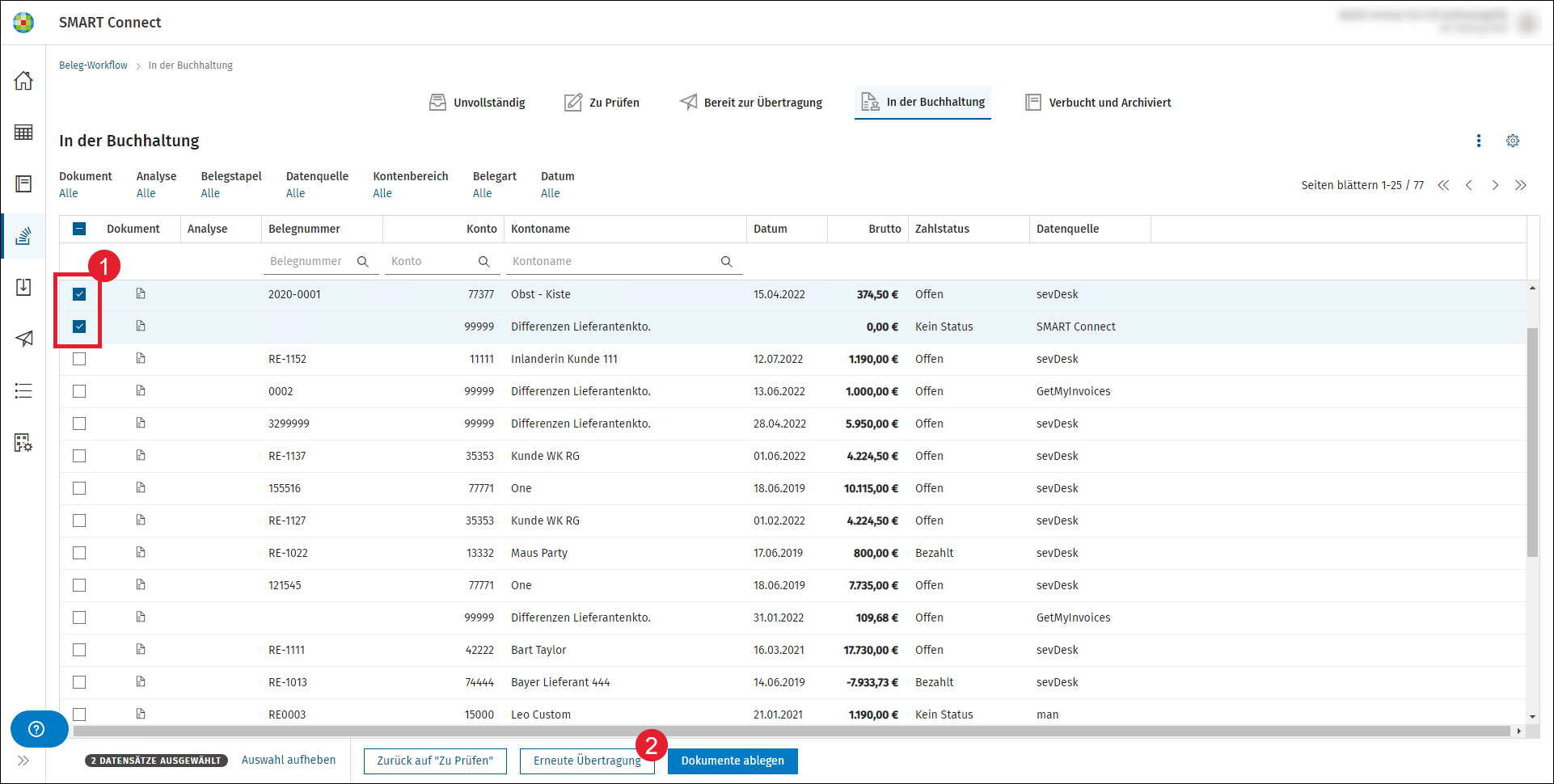The width and height of the screenshot is (1554, 784).
Task: Open document icon for RE-1152 row
Action: pyautogui.click(x=141, y=358)
